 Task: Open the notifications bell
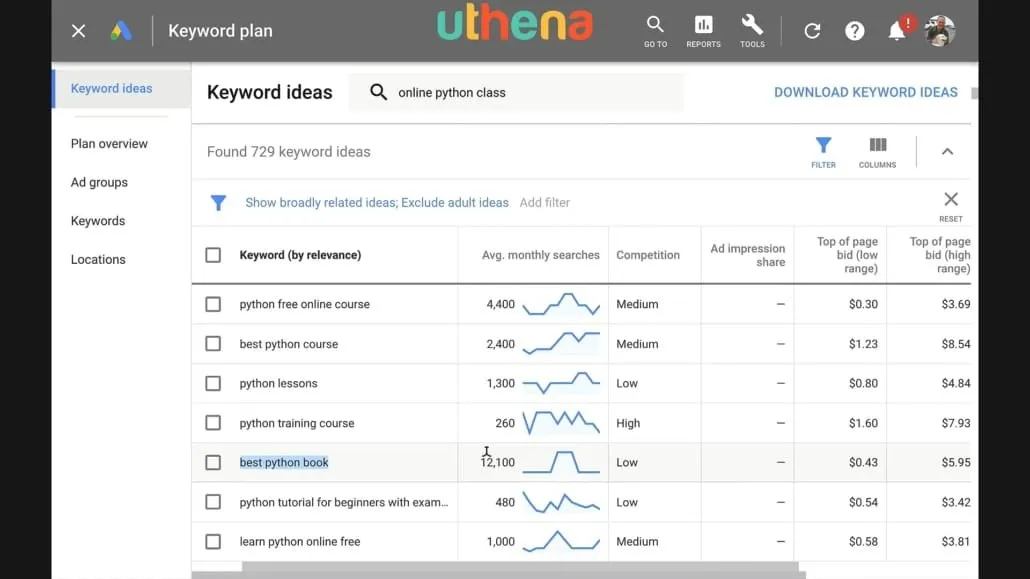click(x=897, y=30)
